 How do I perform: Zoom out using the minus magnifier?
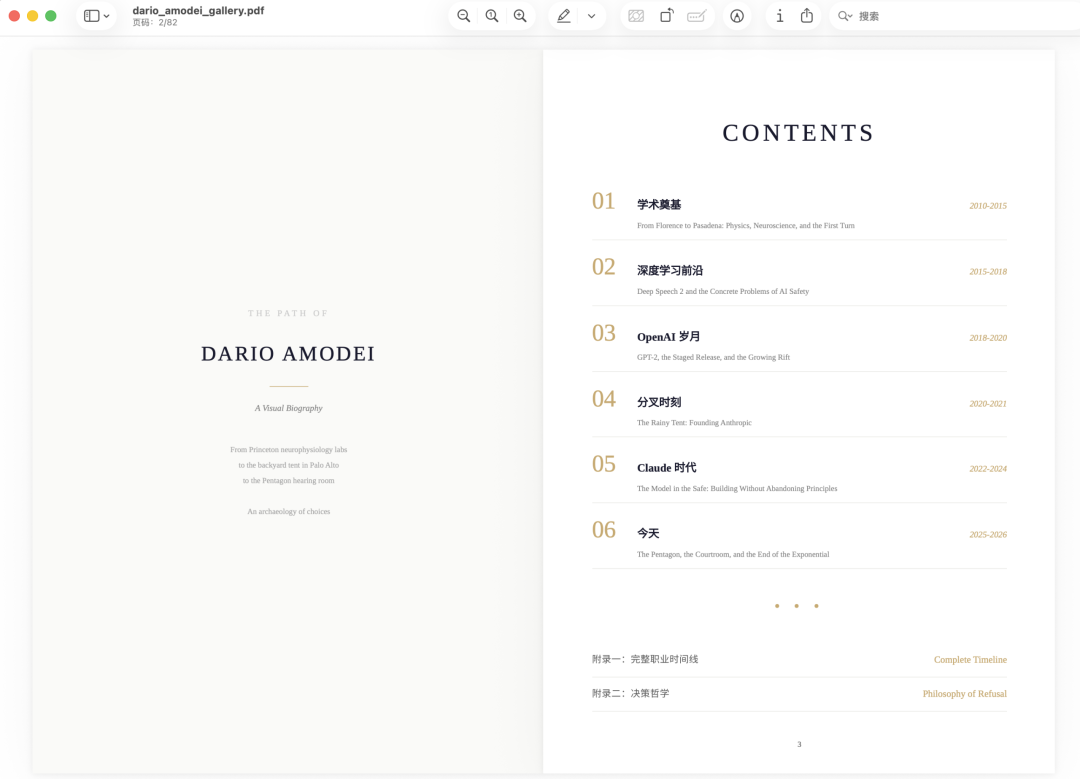(x=464, y=16)
